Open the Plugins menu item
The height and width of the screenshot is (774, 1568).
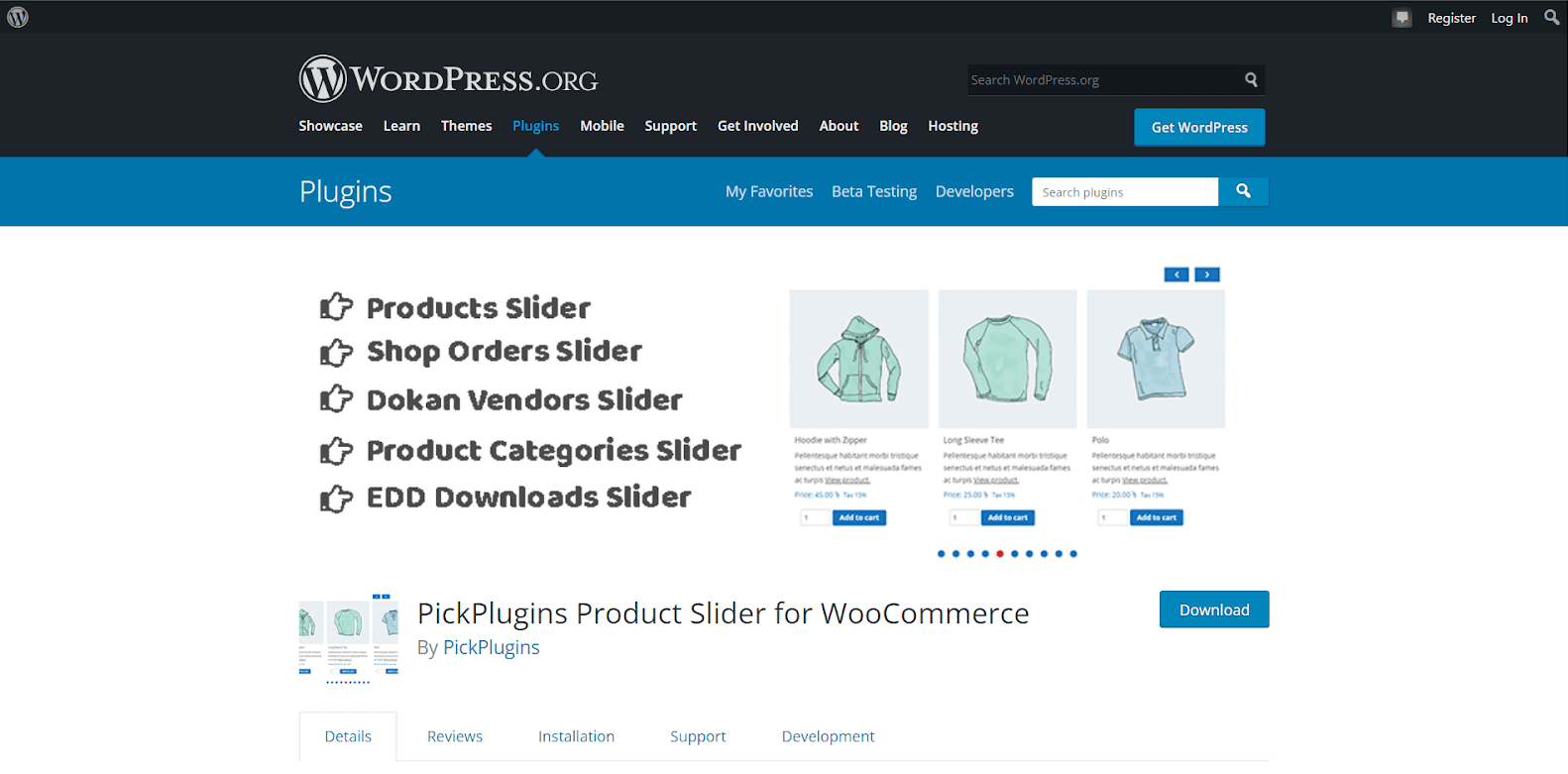535,126
